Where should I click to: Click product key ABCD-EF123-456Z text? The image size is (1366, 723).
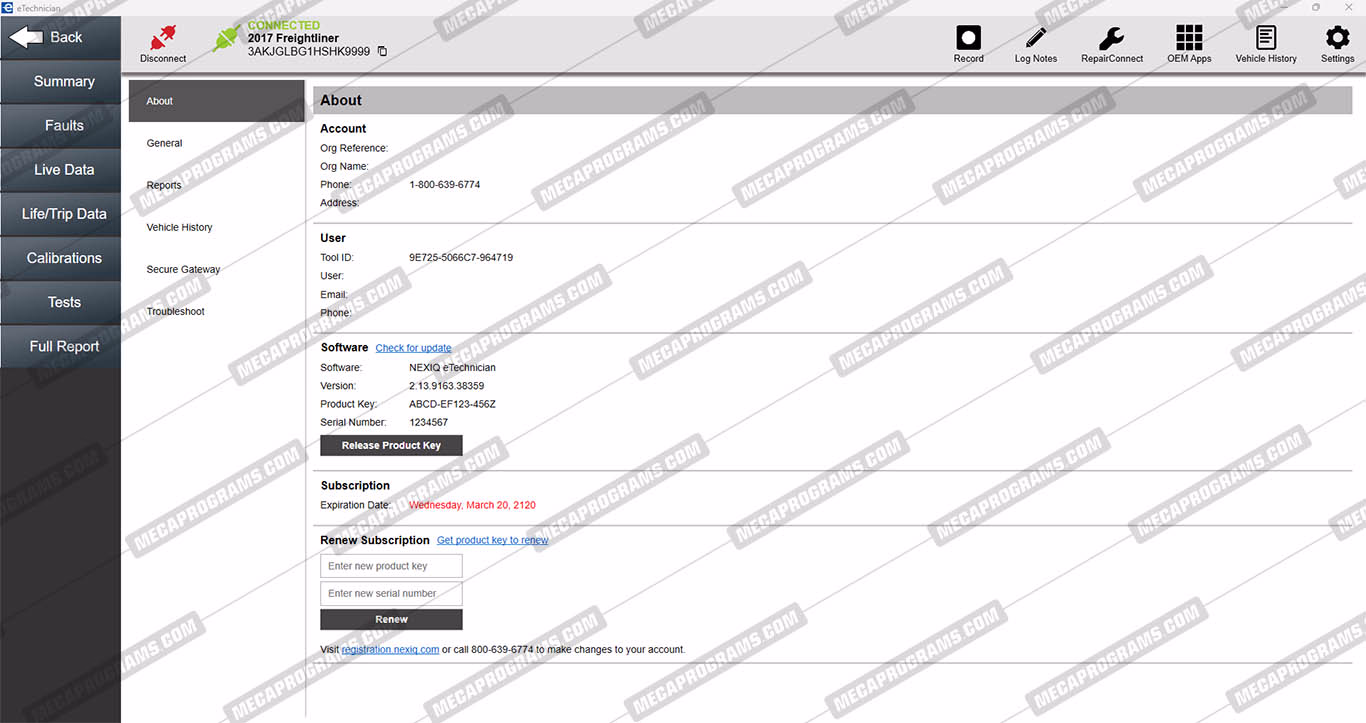pos(452,404)
